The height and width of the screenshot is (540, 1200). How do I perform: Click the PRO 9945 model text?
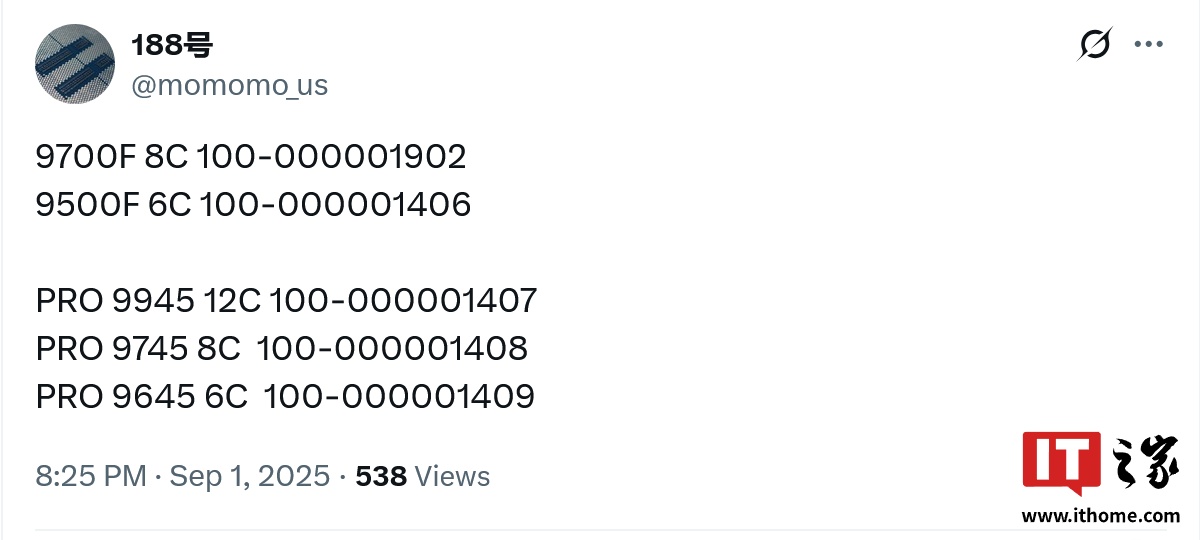pos(115,300)
